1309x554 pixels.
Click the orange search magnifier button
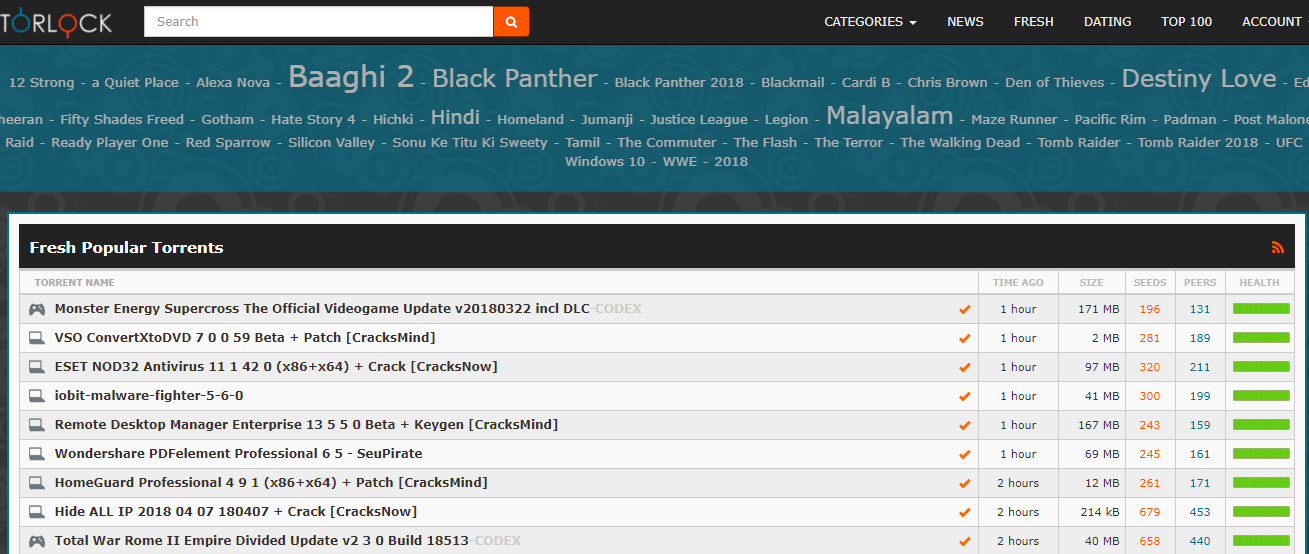click(x=511, y=21)
